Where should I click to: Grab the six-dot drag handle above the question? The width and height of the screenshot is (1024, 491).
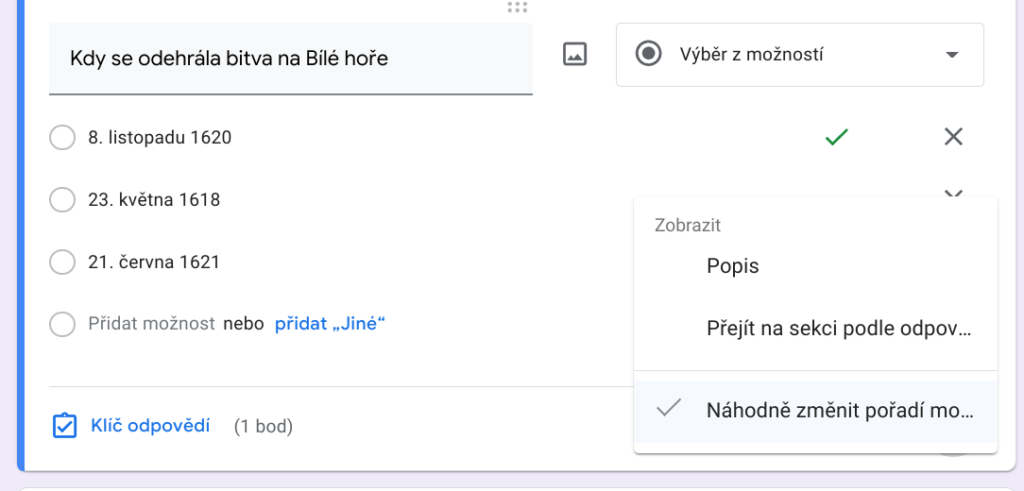[517, 8]
